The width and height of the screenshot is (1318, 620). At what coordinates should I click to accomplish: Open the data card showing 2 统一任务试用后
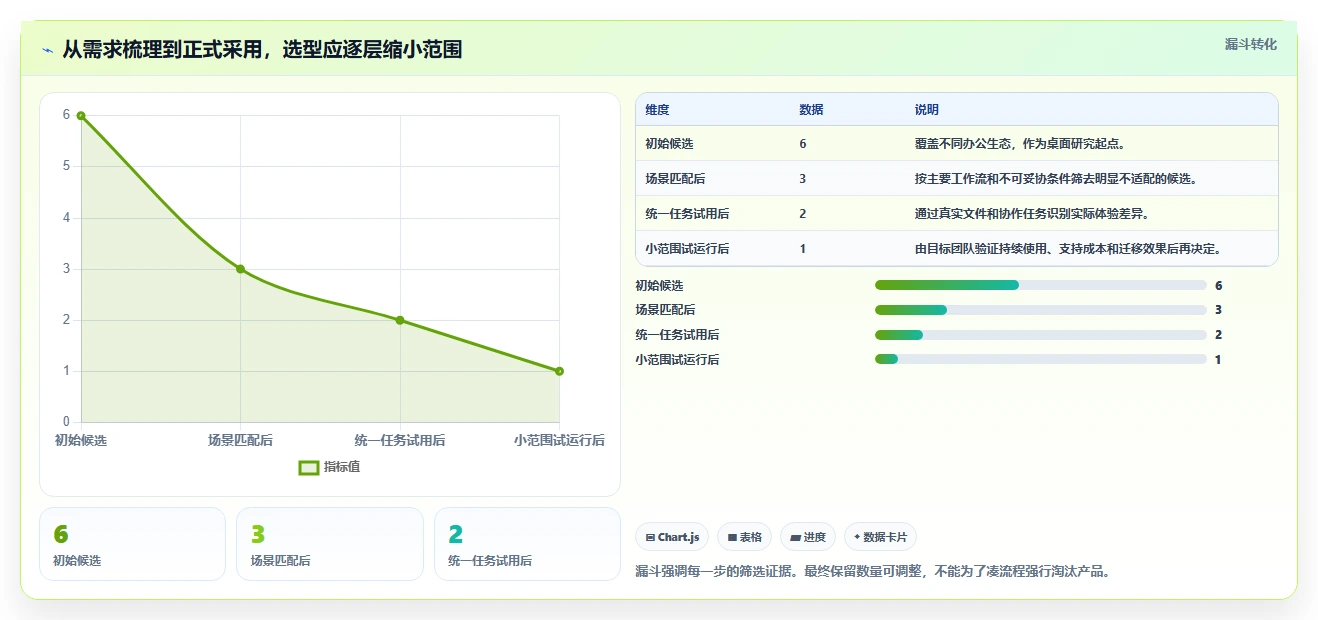pos(527,544)
